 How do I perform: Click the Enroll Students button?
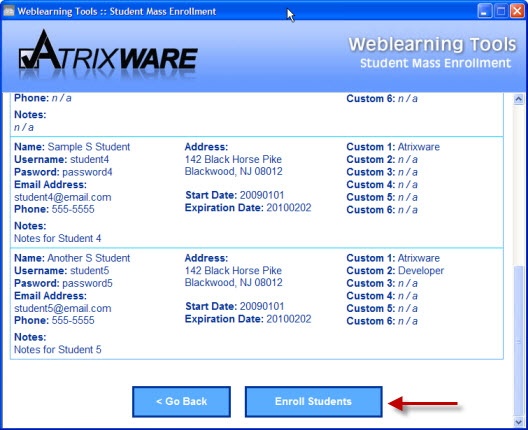click(x=314, y=402)
